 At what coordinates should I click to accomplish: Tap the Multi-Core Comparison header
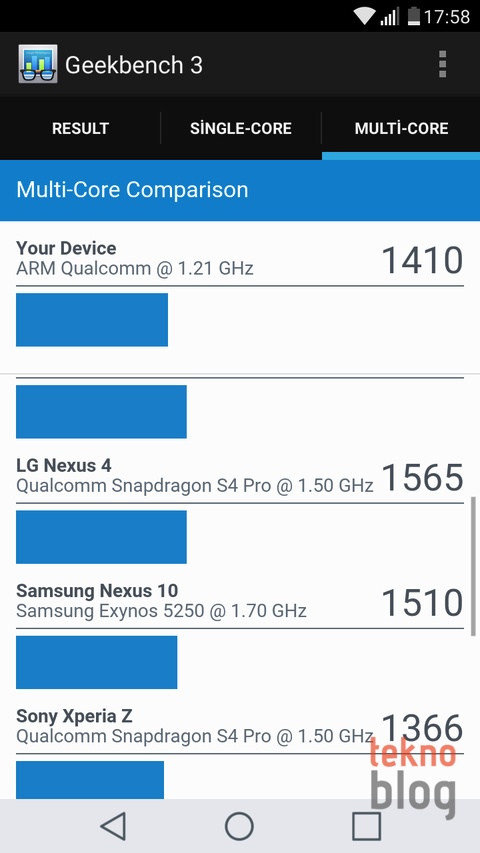coord(240,190)
